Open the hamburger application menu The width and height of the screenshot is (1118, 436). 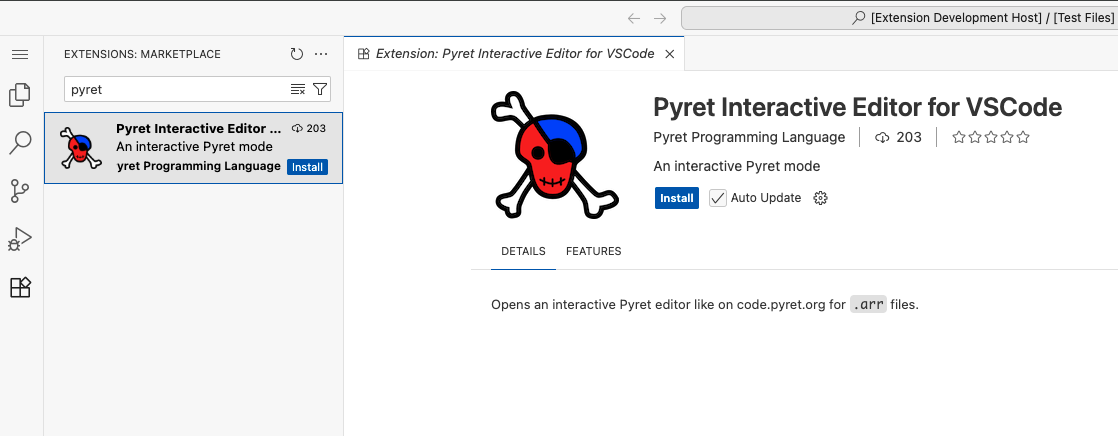click(x=20, y=54)
